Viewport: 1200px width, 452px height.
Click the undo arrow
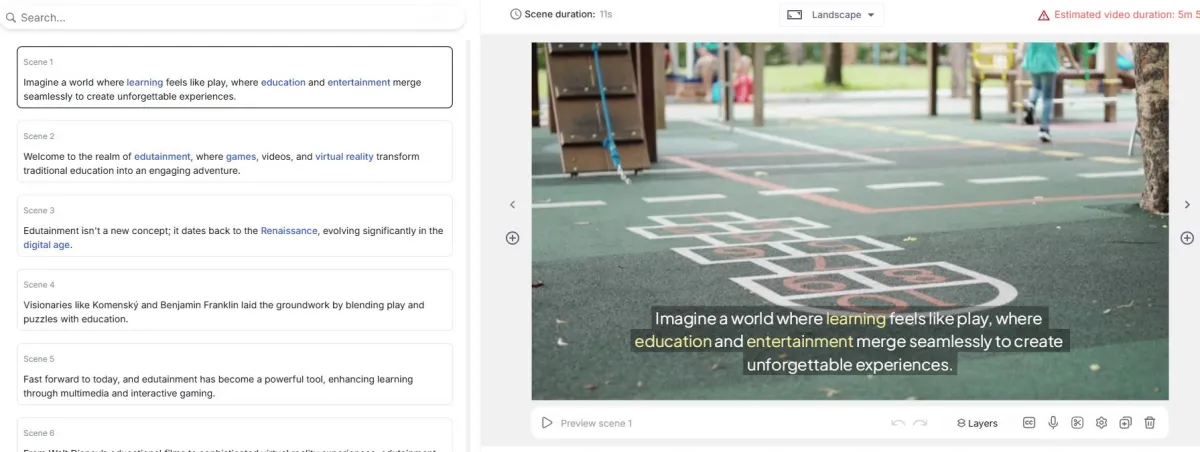click(x=898, y=423)
